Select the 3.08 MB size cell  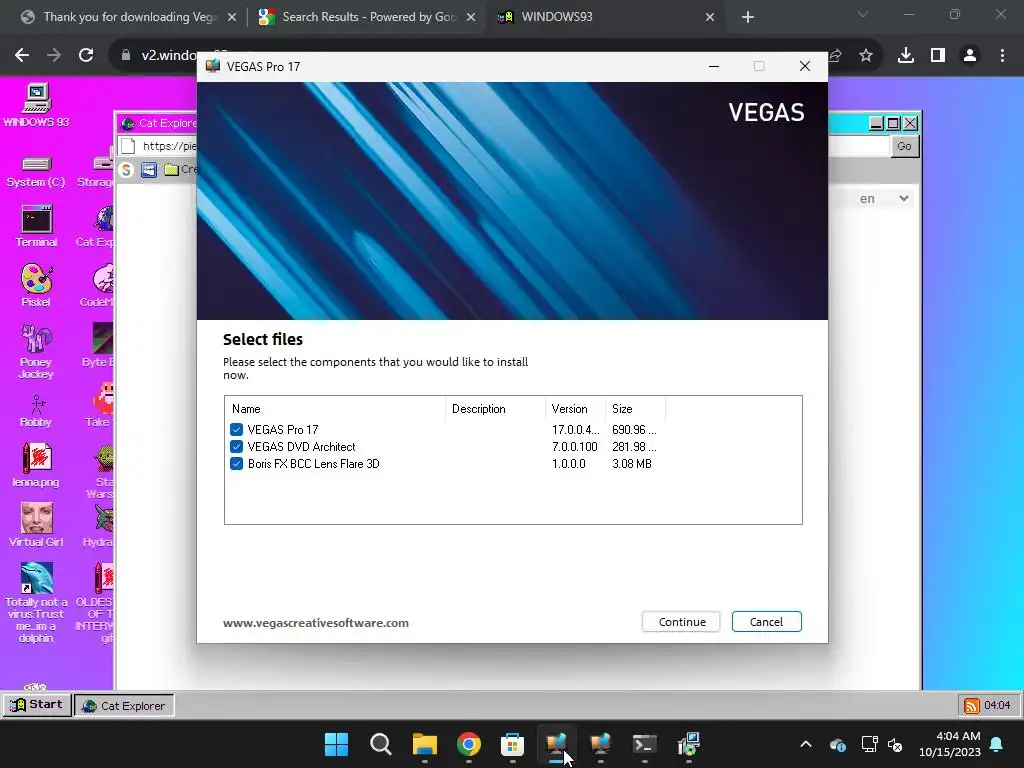pyautogui.click(x=632, y=464)
